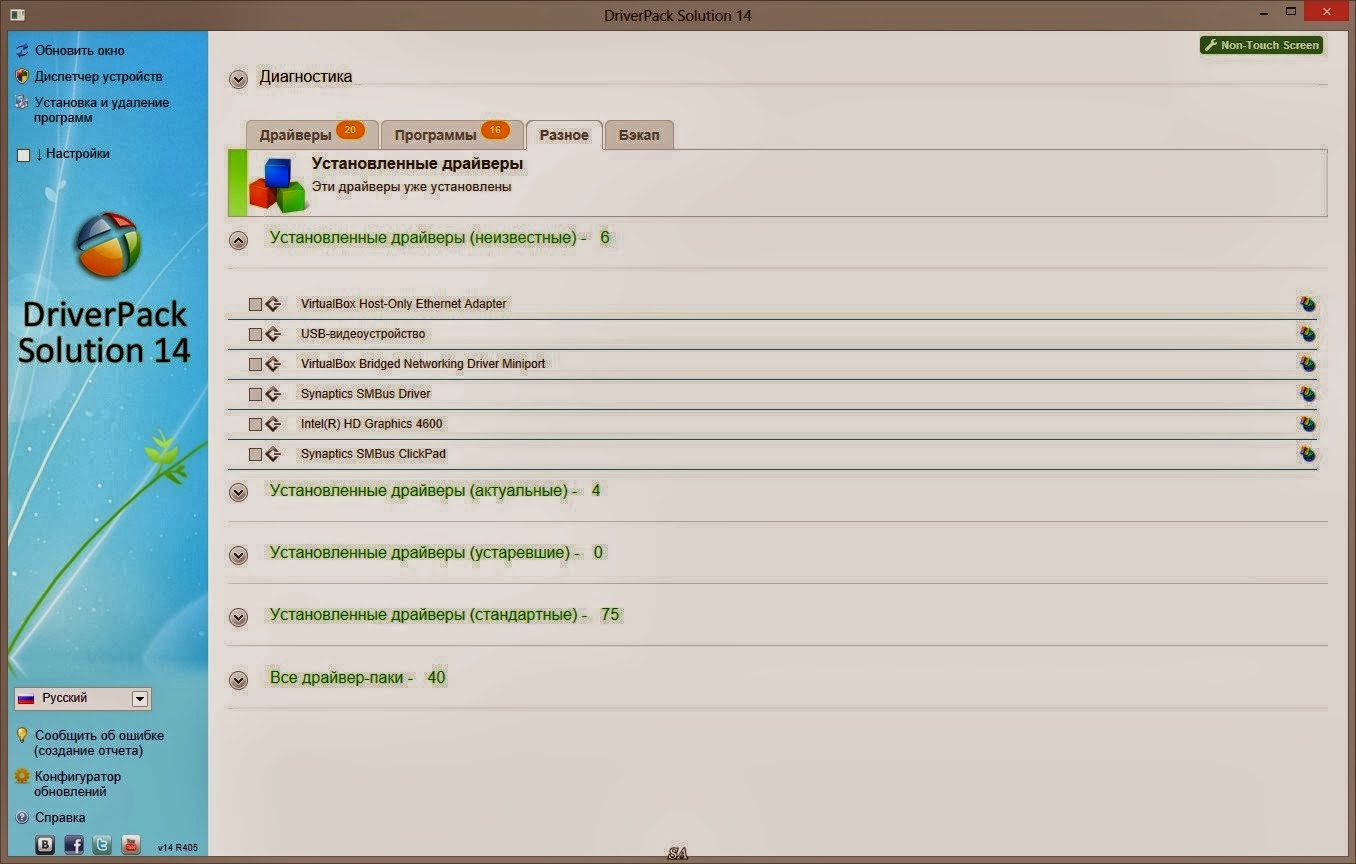Open the YouTube social icon
Screen dimensions: 1356x864
point(131,844)
